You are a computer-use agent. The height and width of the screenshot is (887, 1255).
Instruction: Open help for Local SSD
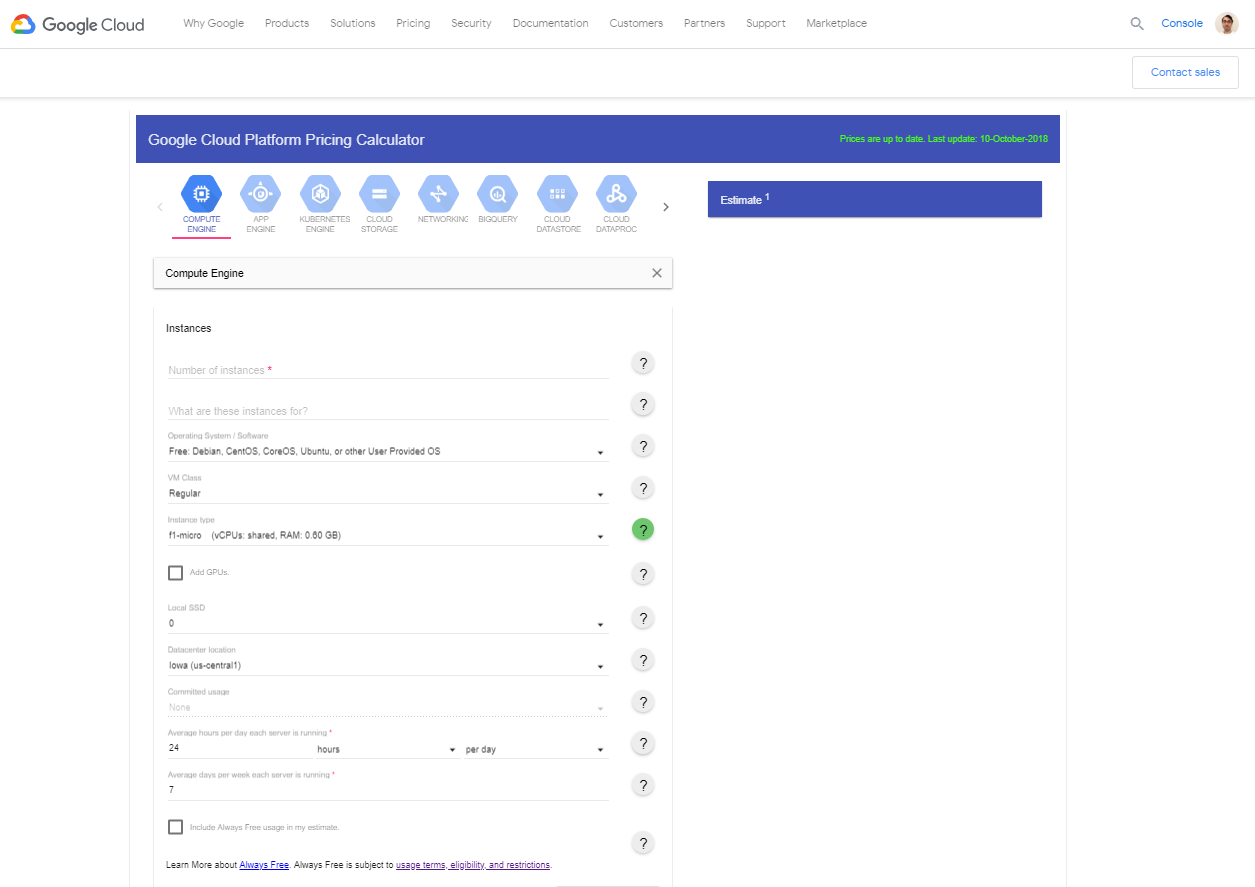click(x=643, y=618)
